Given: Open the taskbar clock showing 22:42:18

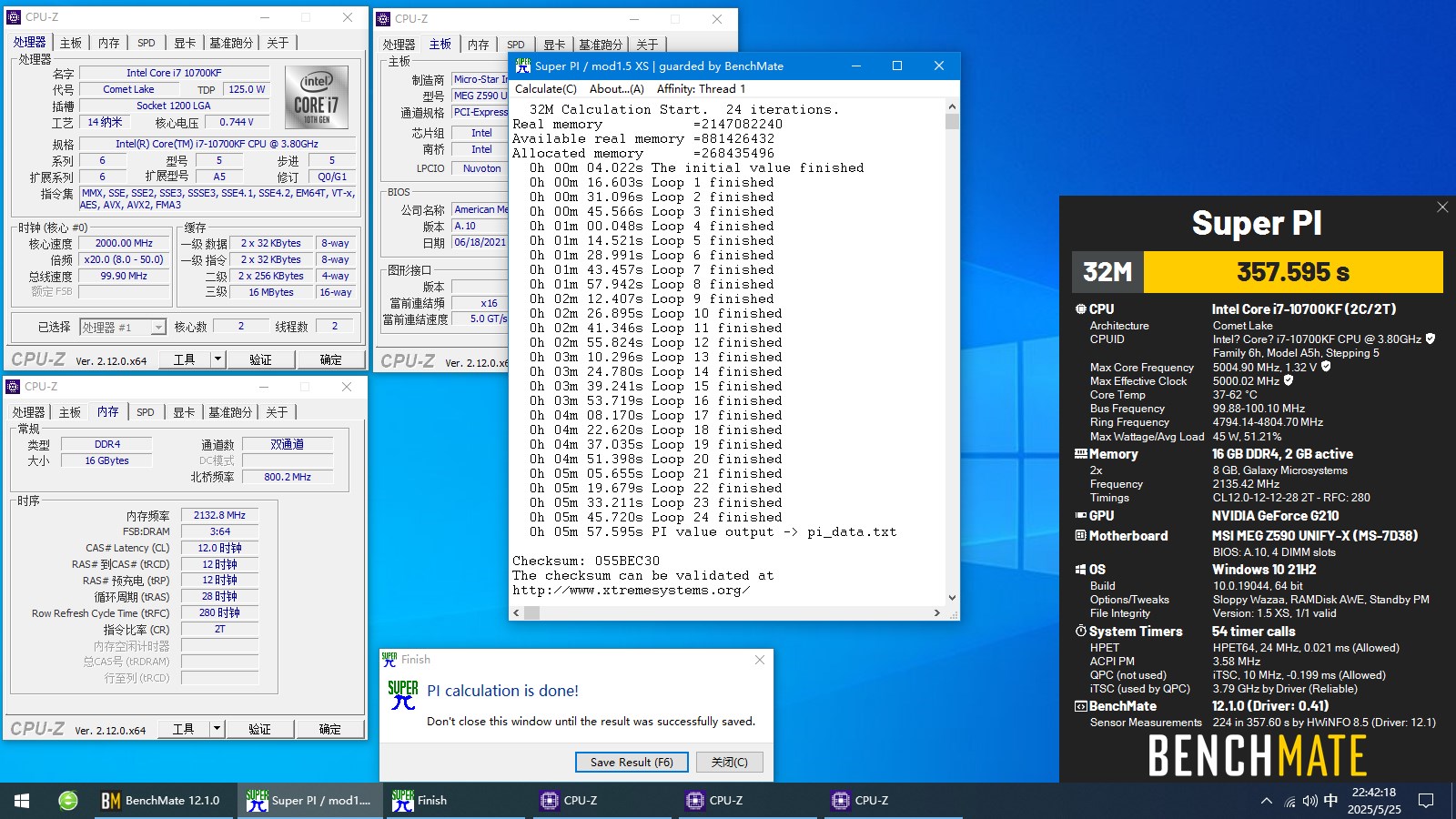Looking at the screenshot, I should pos(1373,801).
